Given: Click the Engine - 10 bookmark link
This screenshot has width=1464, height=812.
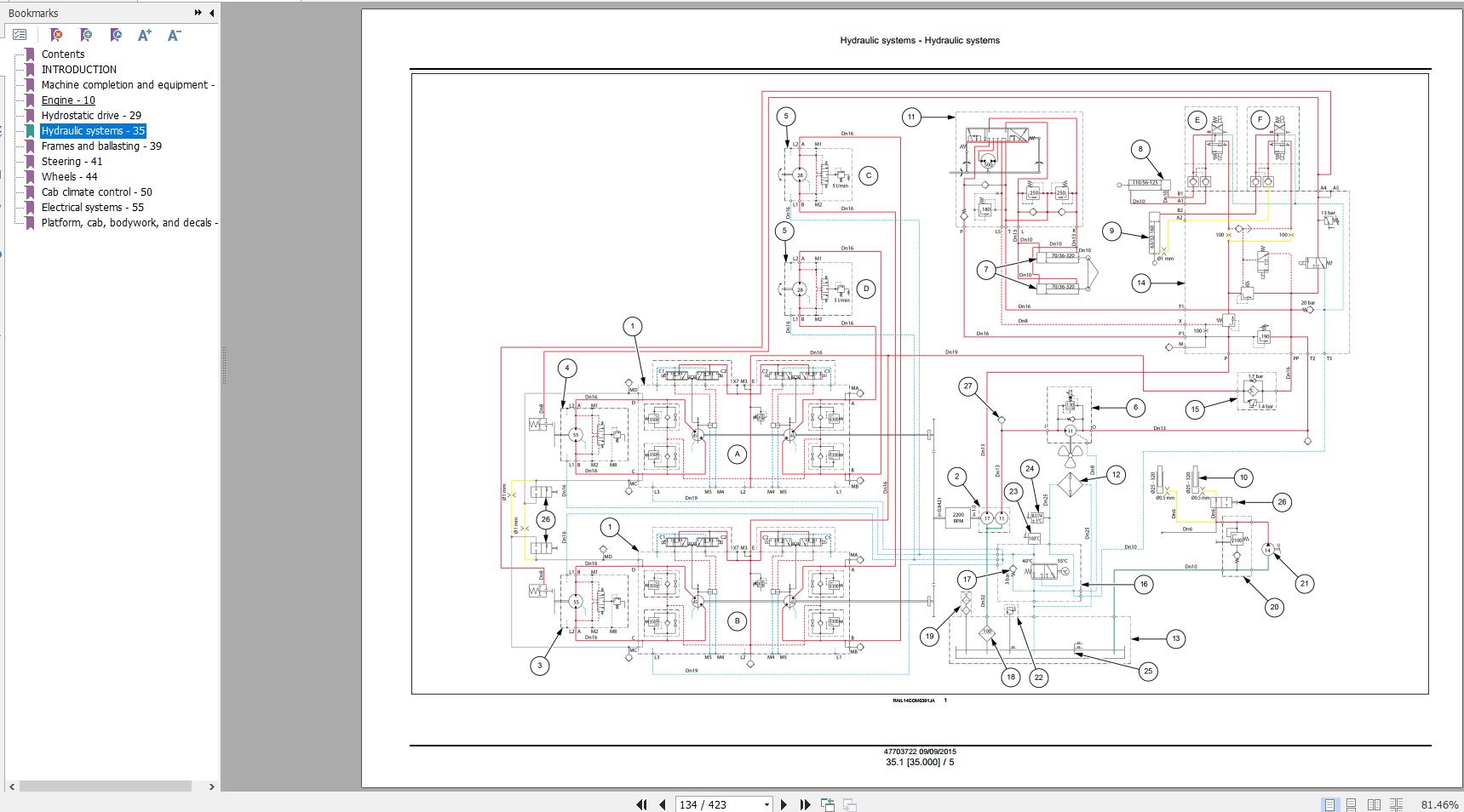Looking at the screenshot, I should click(68, 100).
